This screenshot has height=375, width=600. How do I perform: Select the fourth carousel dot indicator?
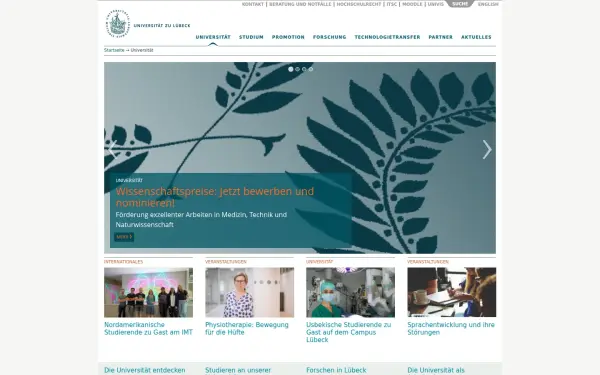click(x=311, y=69)
